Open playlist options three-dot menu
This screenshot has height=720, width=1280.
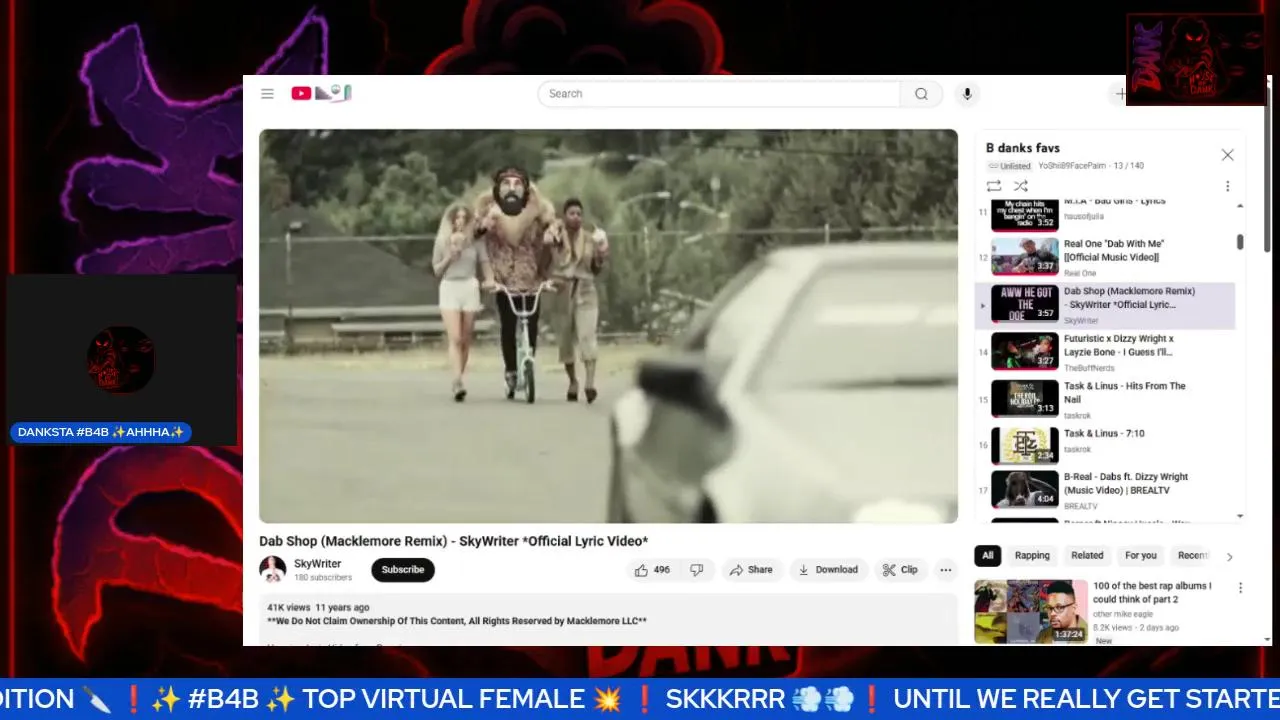point(1227,186)
